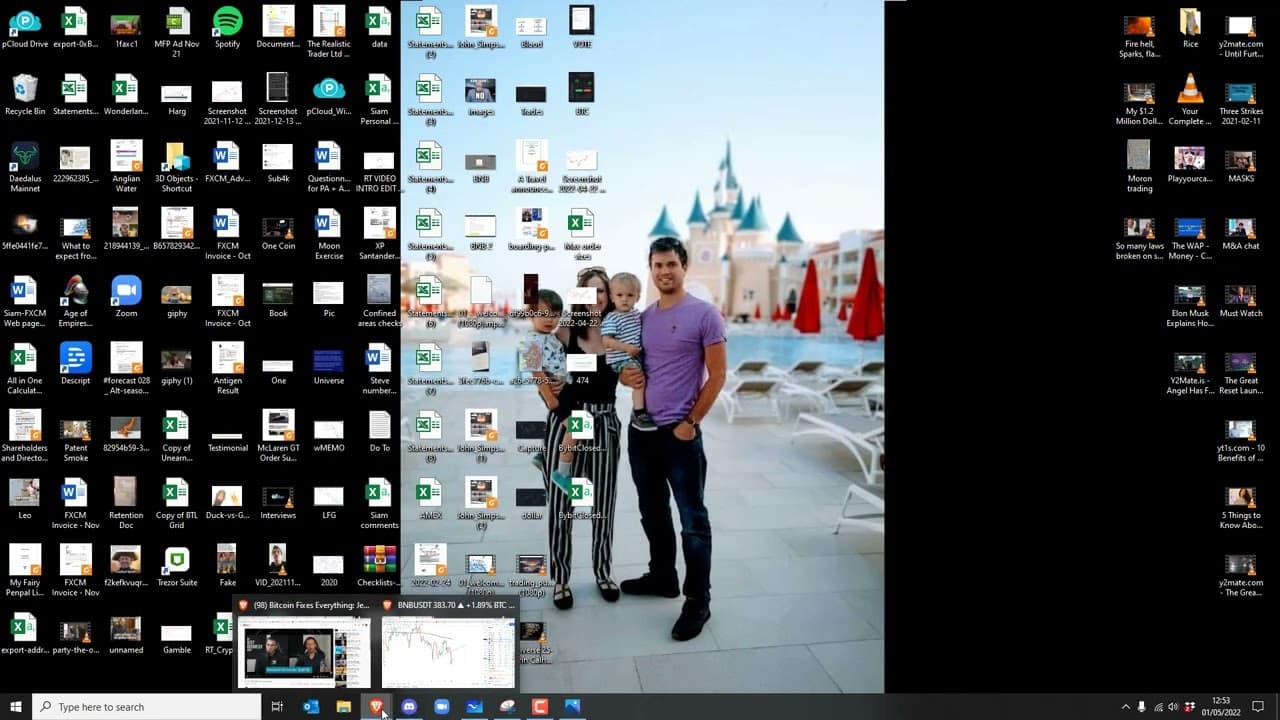Open the MASKS video file

(x=1241, y=166)
